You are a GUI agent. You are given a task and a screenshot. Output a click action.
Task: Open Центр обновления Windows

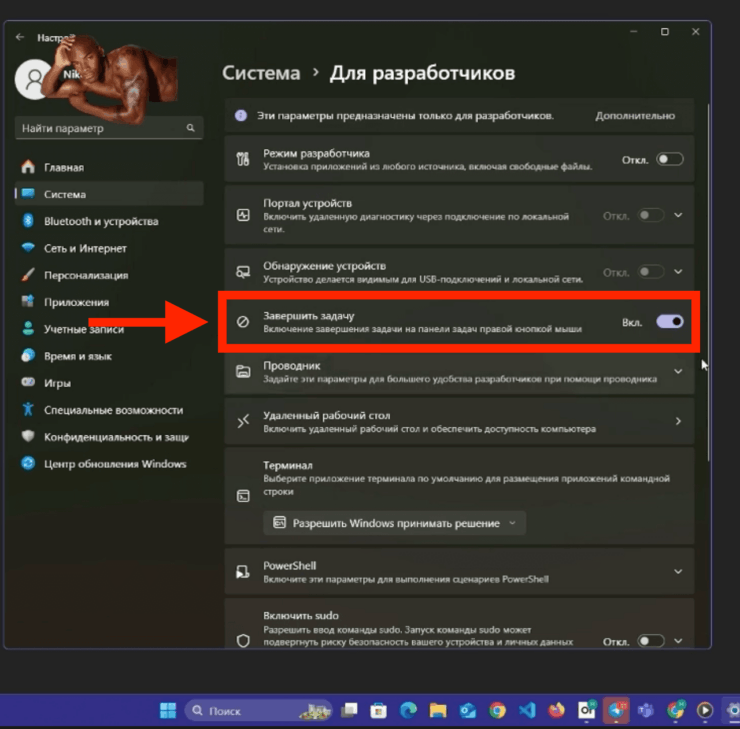click(114, 464)
